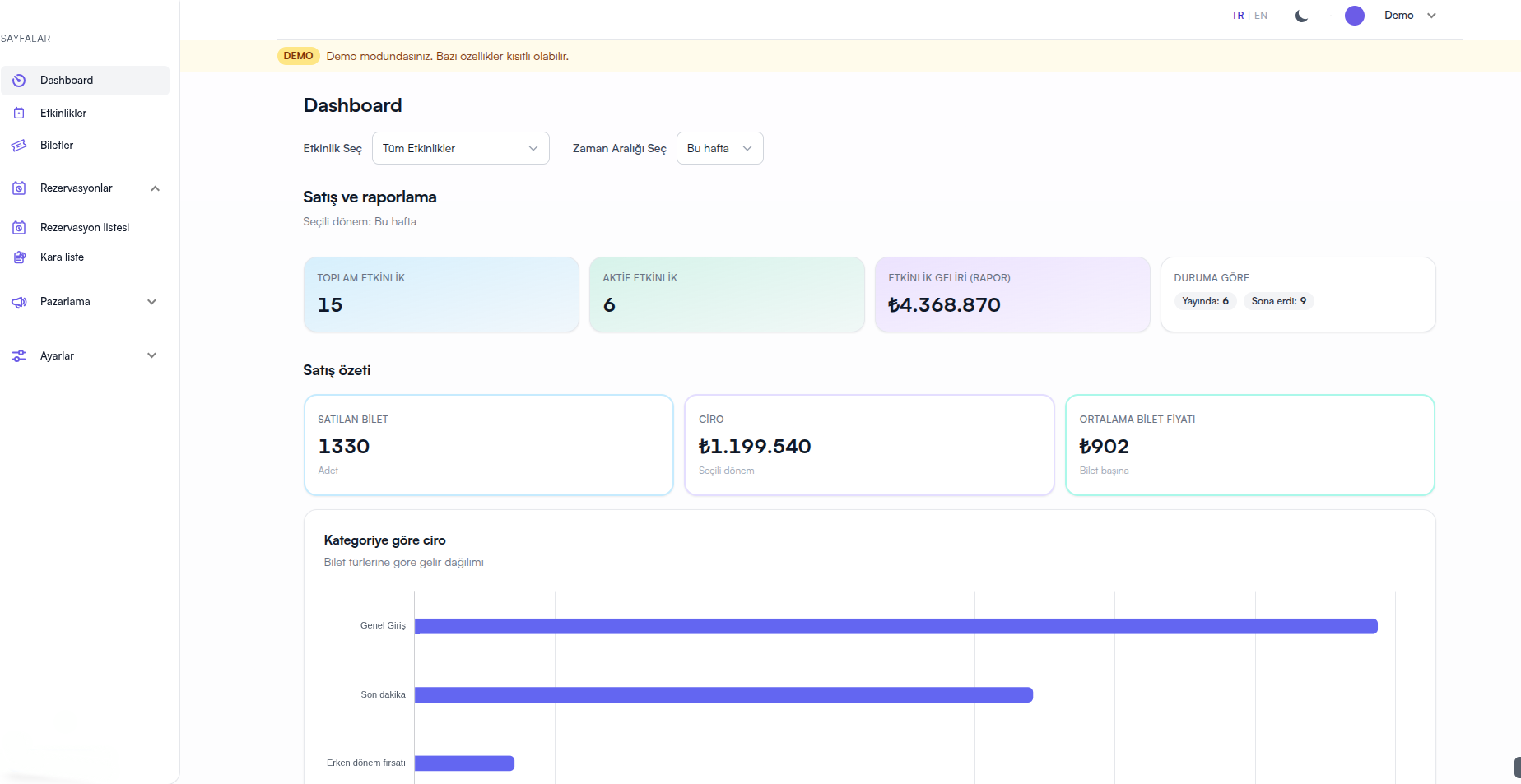Click the 'Son dakika' axis label
This screenshot has width=1521, height=784.
383,695
